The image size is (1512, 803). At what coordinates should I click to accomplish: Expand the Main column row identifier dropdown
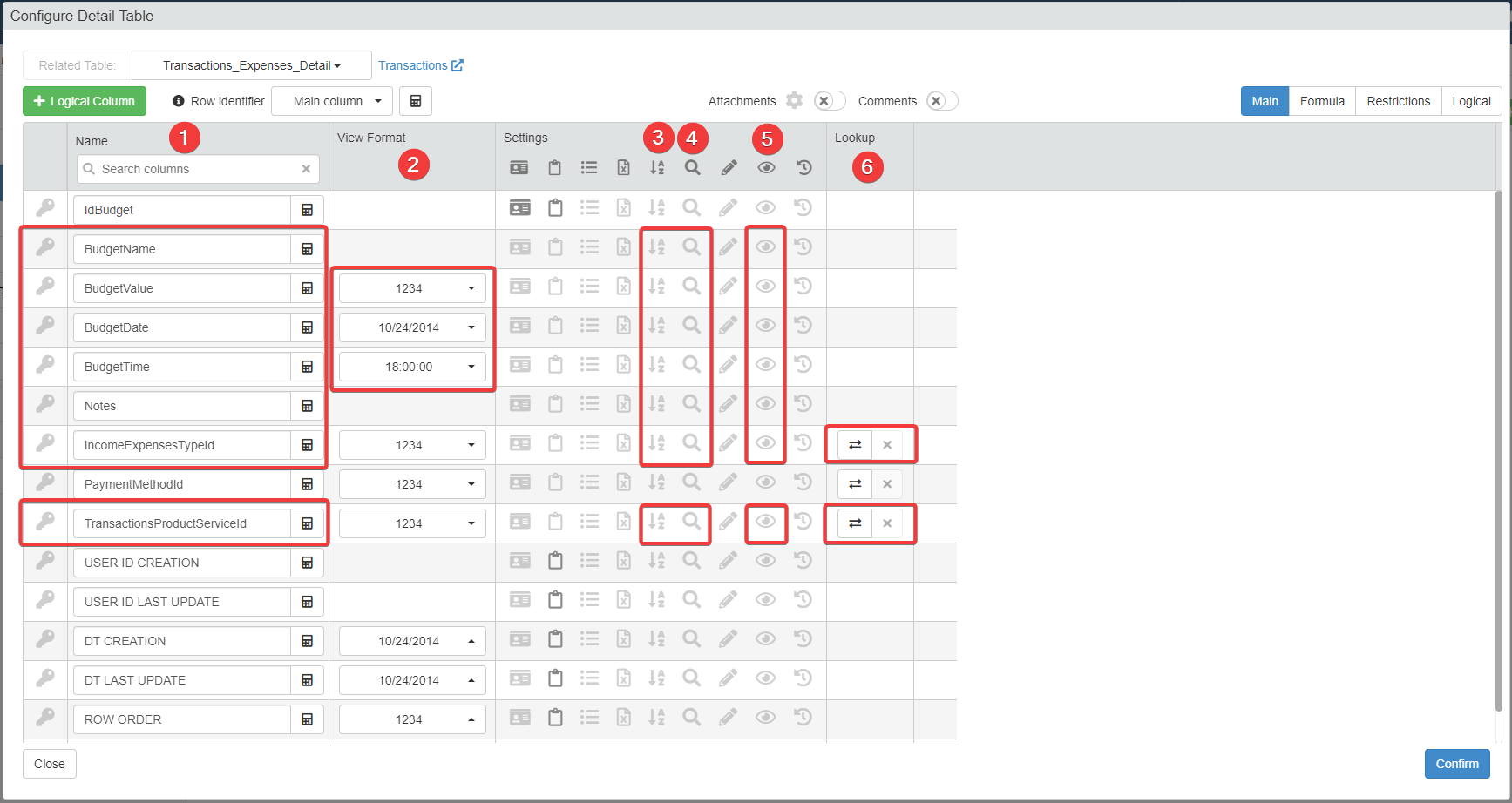(x=332, y=101)
